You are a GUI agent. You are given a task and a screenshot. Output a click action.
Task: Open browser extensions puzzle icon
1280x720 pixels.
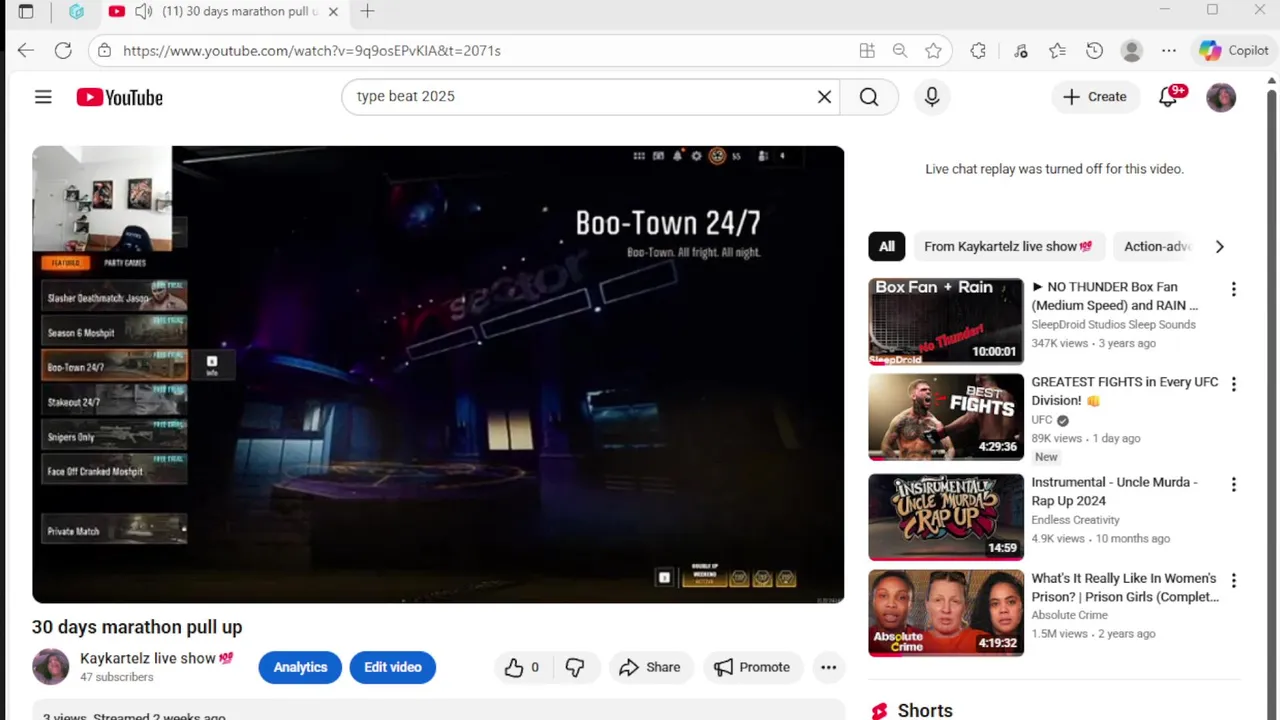click(978, 50)
